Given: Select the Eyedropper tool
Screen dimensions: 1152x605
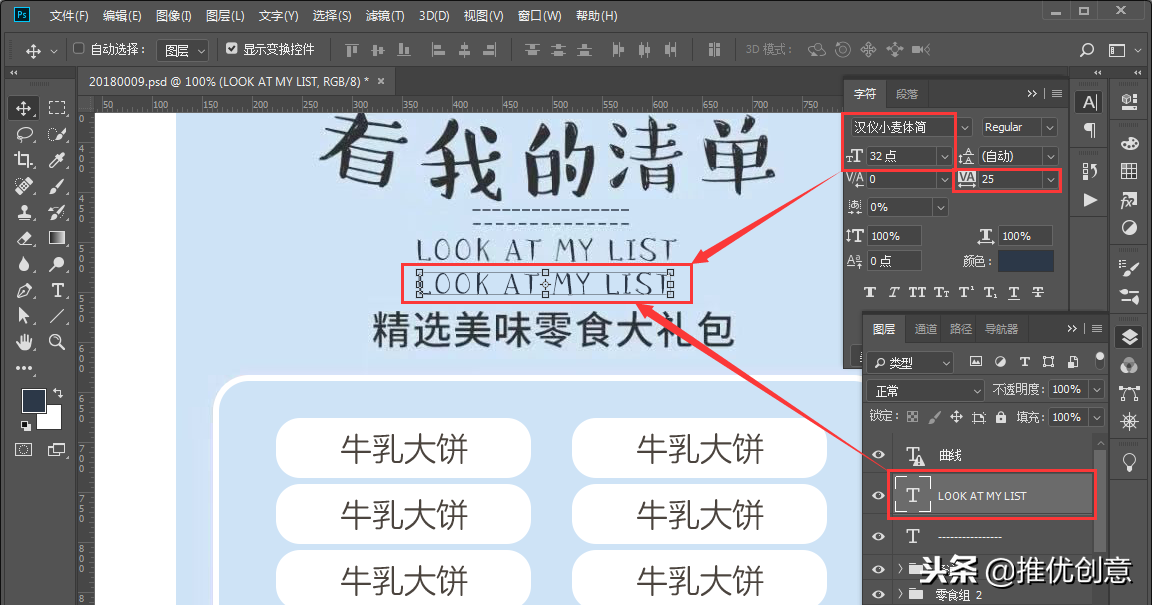Looking at the screenshot, I should point(57,160).
